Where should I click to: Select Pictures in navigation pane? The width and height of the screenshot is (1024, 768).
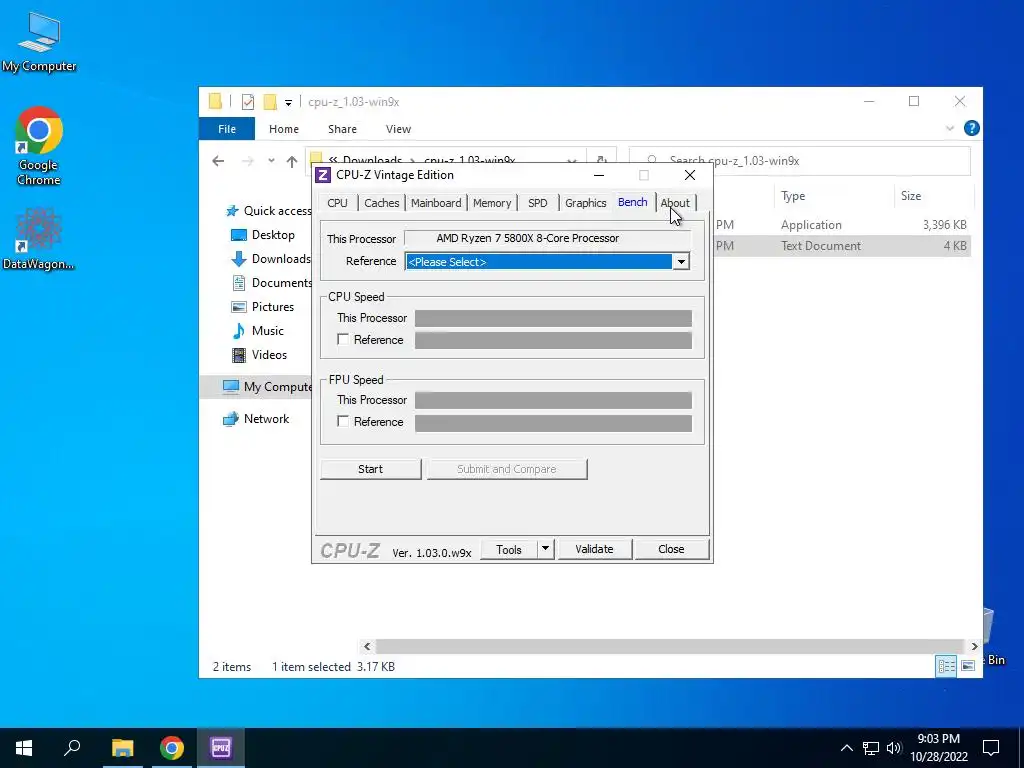pos(263,307)
